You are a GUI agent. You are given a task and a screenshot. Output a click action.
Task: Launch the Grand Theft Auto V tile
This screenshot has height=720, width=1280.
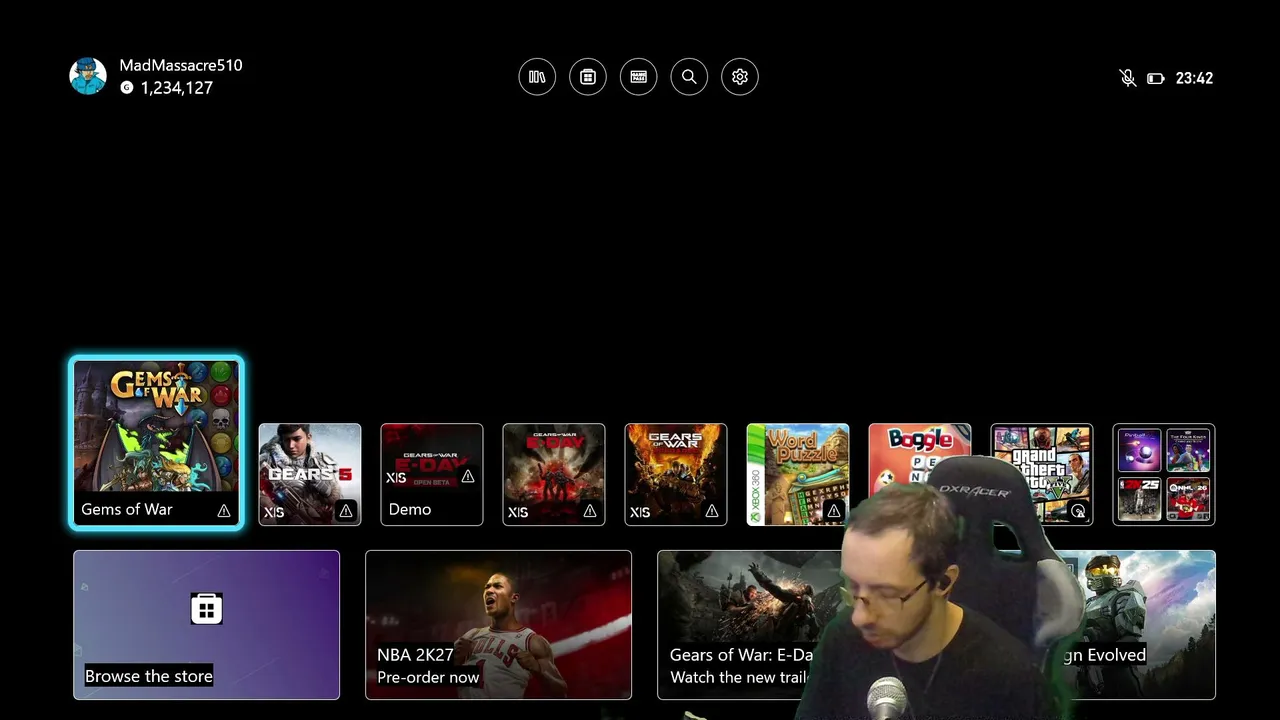coord(1042,474)
